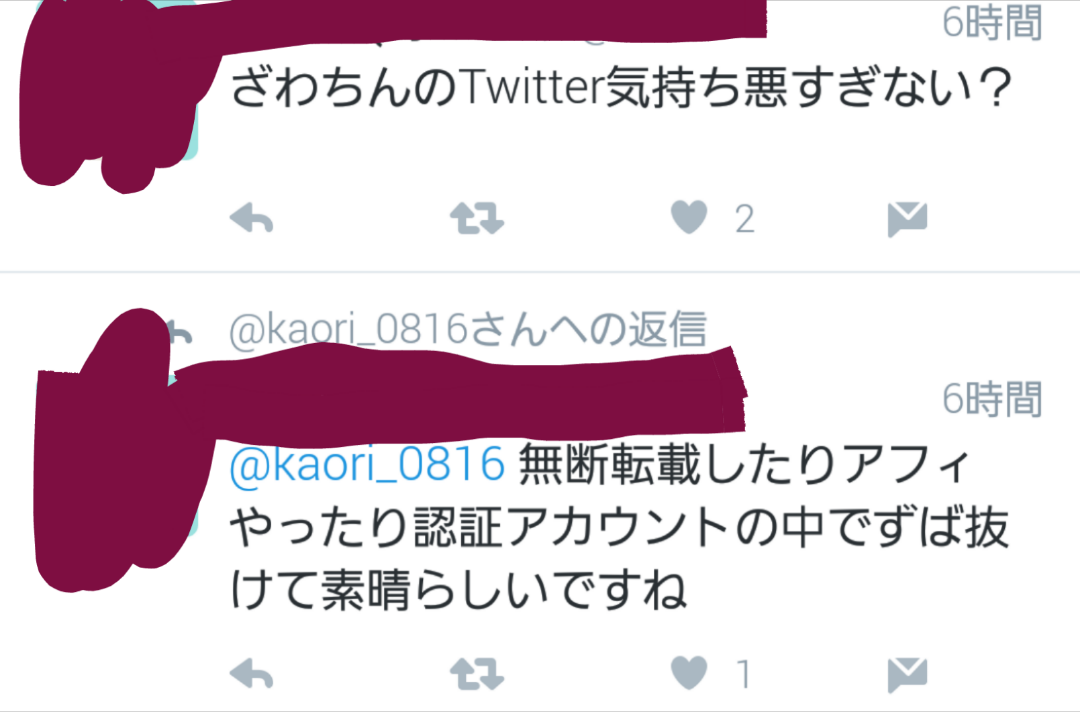The image size is (1080, 712).
Task: Reply to the 無断転載したり tweet
Action: 251,673
